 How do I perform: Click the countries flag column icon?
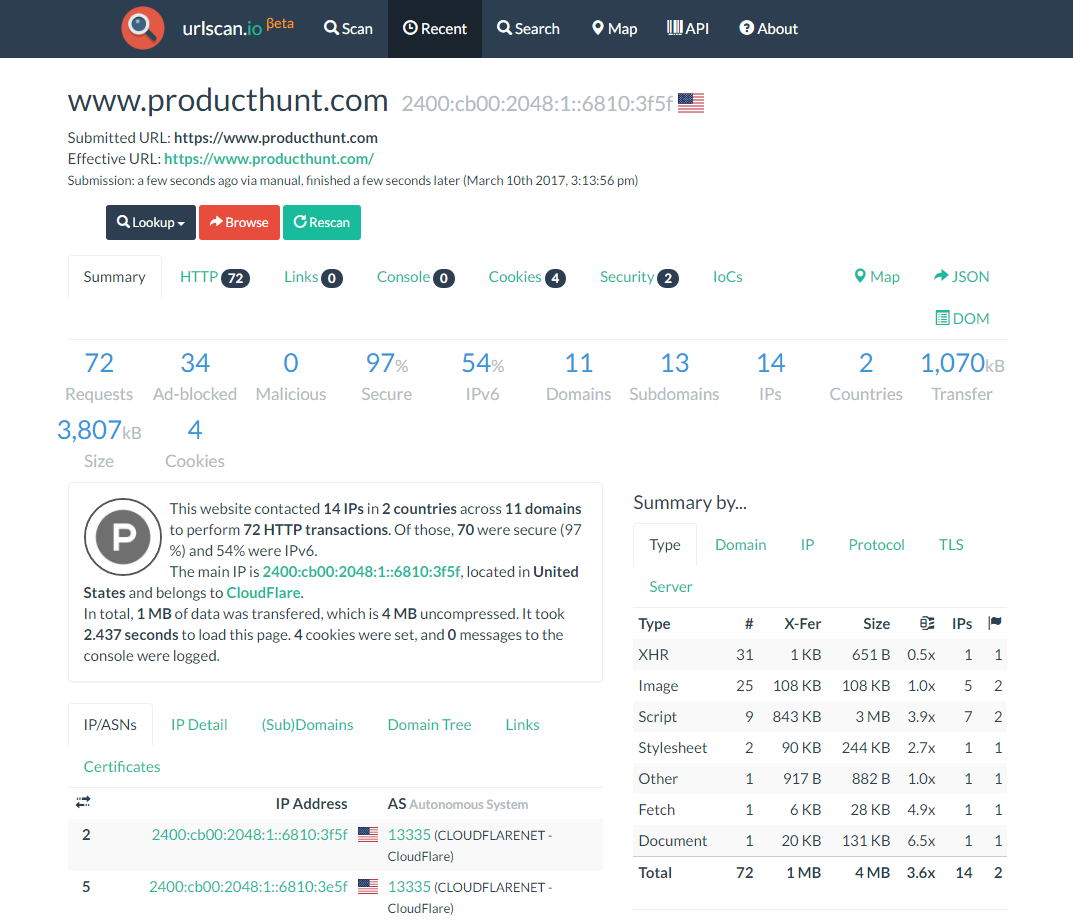[x=995, y=623]
